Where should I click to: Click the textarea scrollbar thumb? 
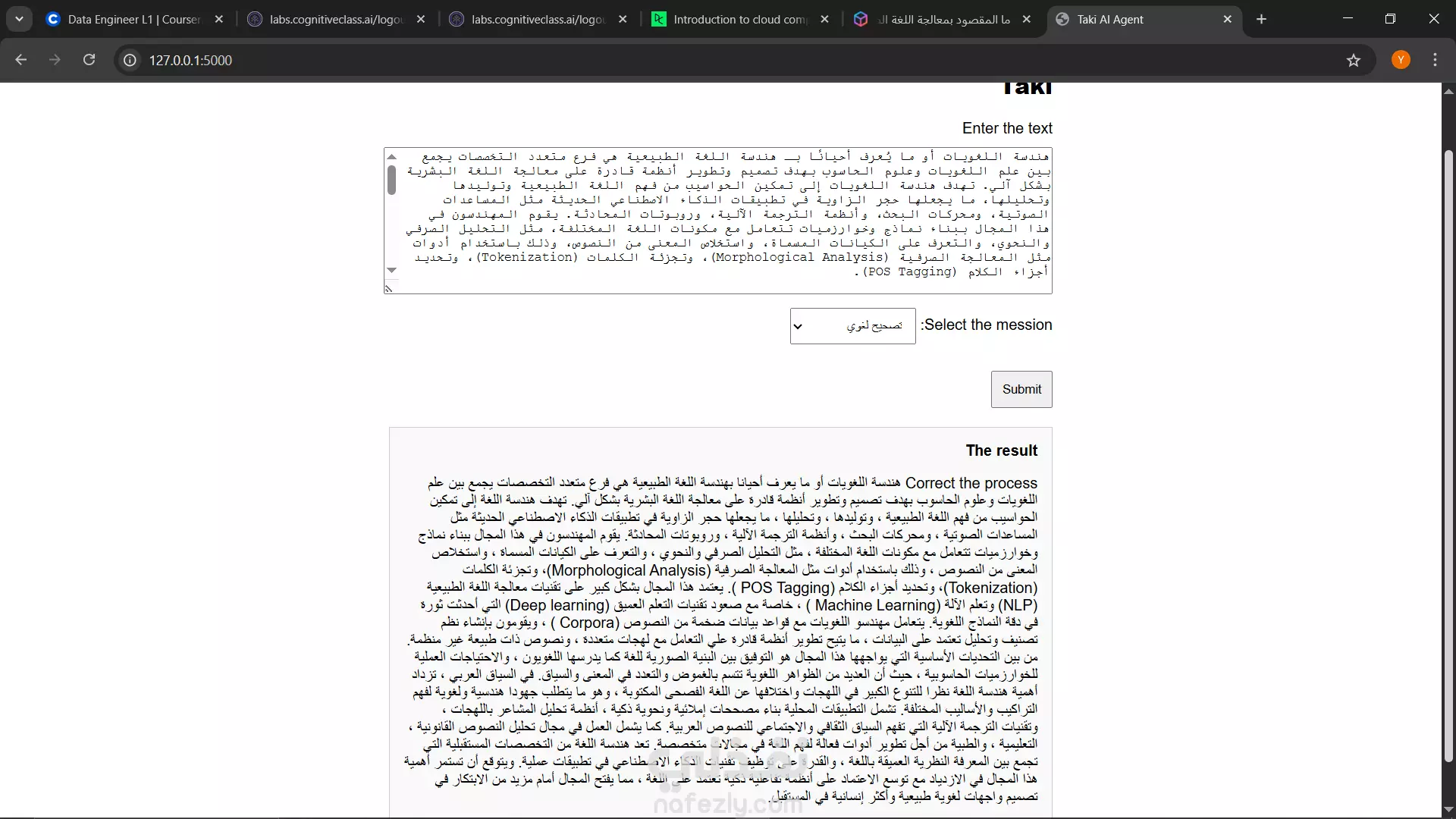click(391, 180)
